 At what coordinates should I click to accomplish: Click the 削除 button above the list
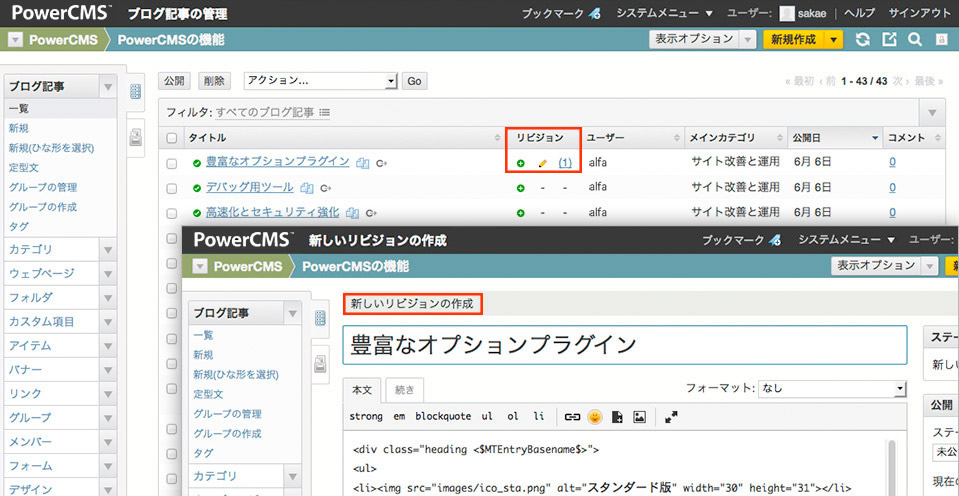(x=215, y=81)
